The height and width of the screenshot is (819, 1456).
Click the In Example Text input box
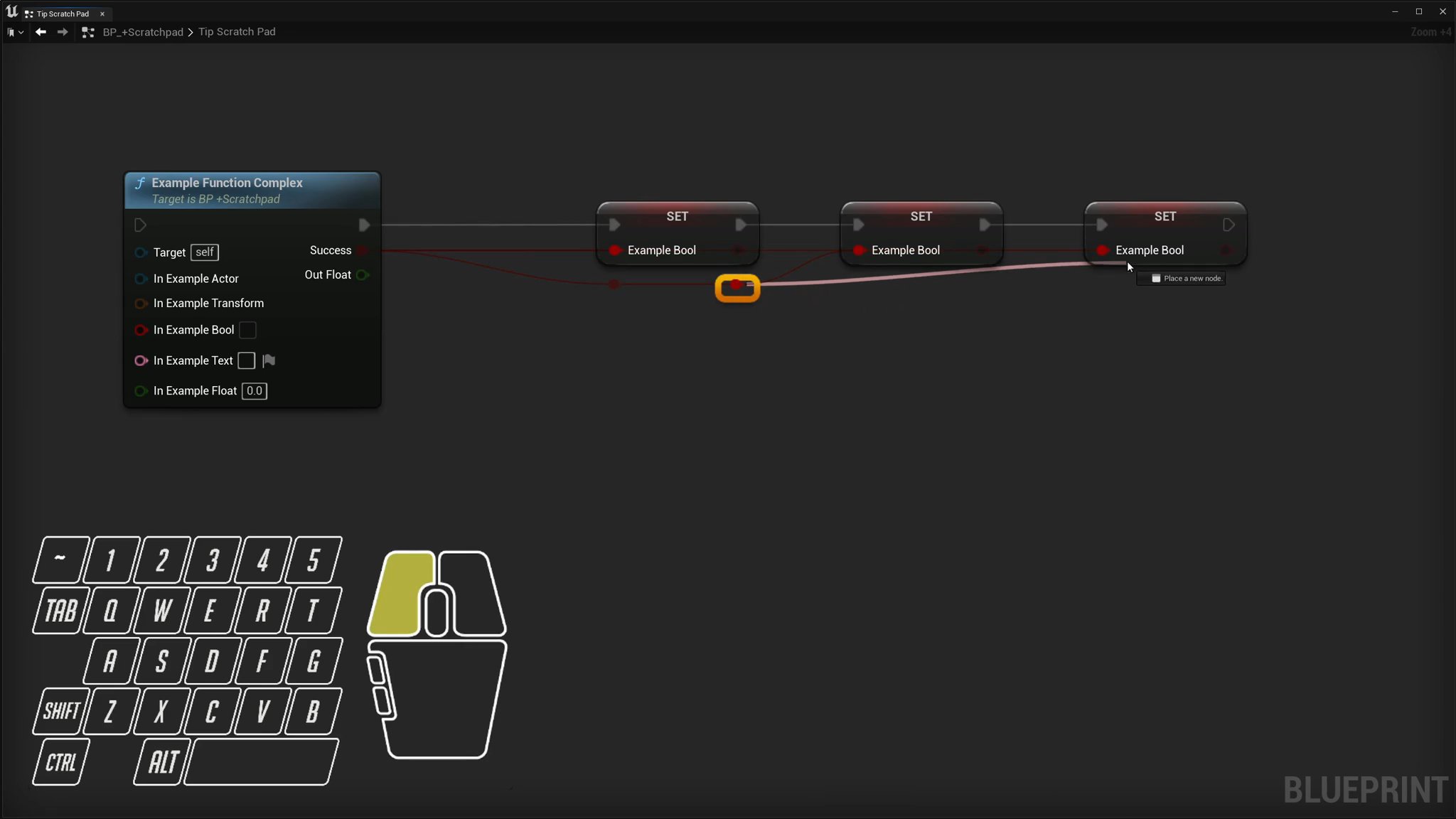click(x=246, y=360)
